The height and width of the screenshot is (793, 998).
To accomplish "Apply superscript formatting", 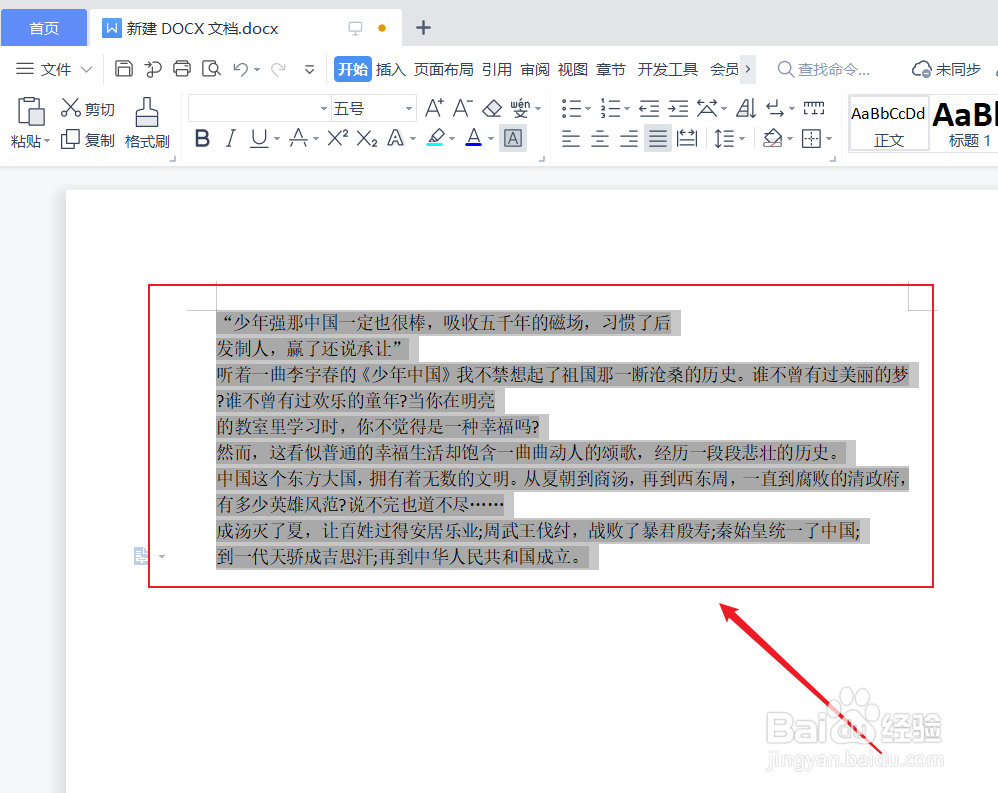I will [x=339, y=138].
